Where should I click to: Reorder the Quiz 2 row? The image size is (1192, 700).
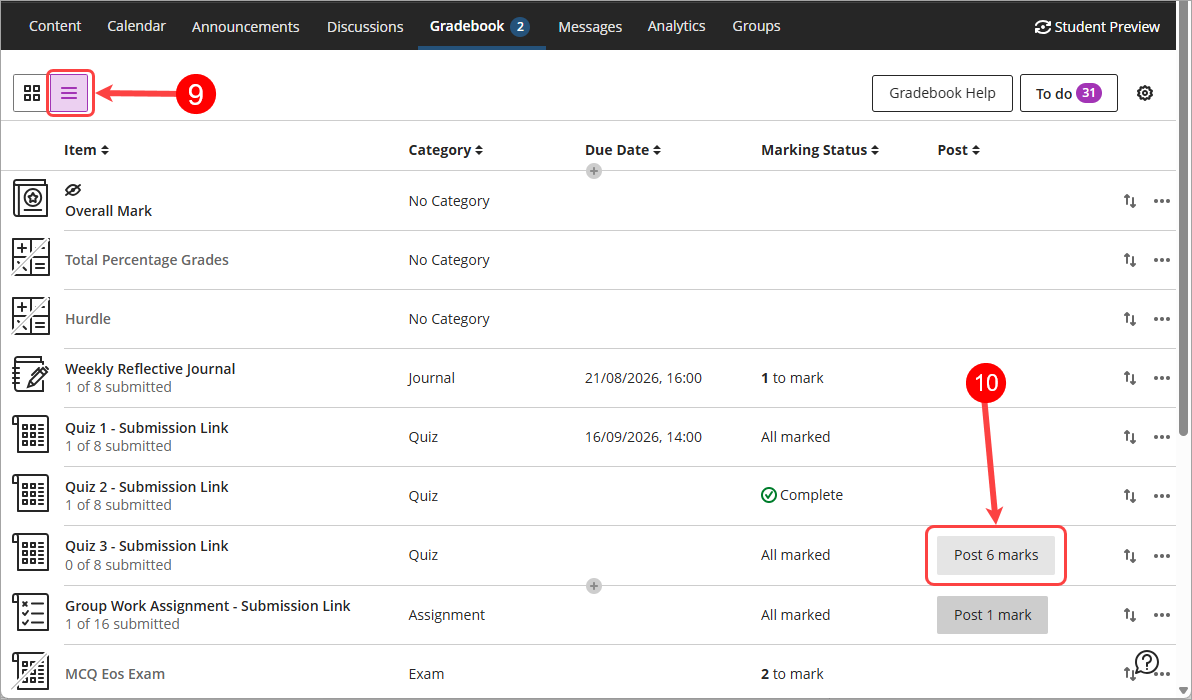point(1130,496)
